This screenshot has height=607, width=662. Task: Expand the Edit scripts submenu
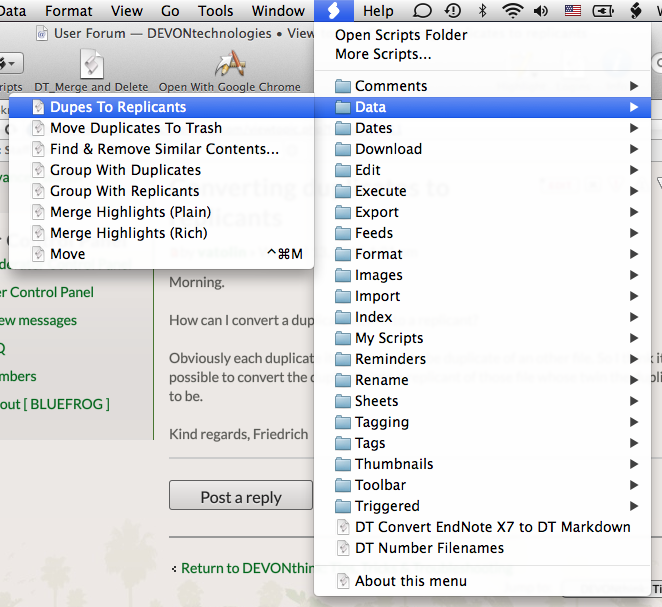pos(483,170)
